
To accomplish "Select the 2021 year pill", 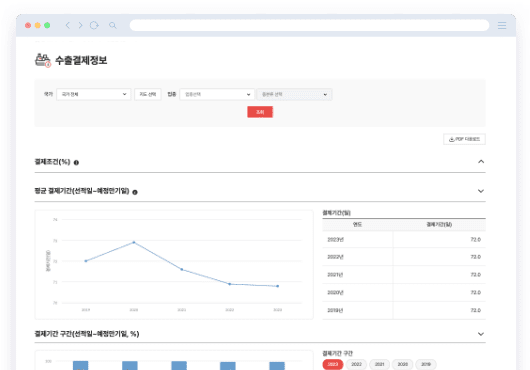I will click(x=380, y=364).
